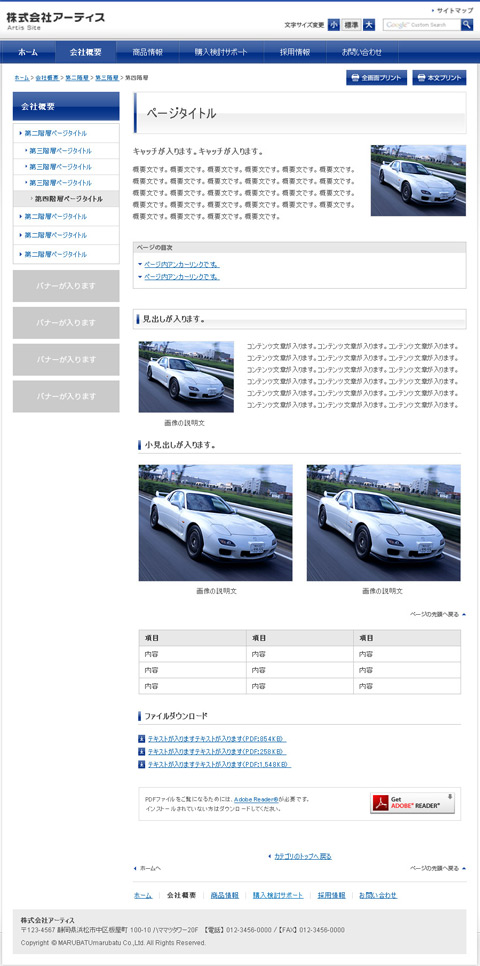Click the car thumbnail beside the summary text
The height and width of the screenshot is (966, 480).
click(418, 181)
